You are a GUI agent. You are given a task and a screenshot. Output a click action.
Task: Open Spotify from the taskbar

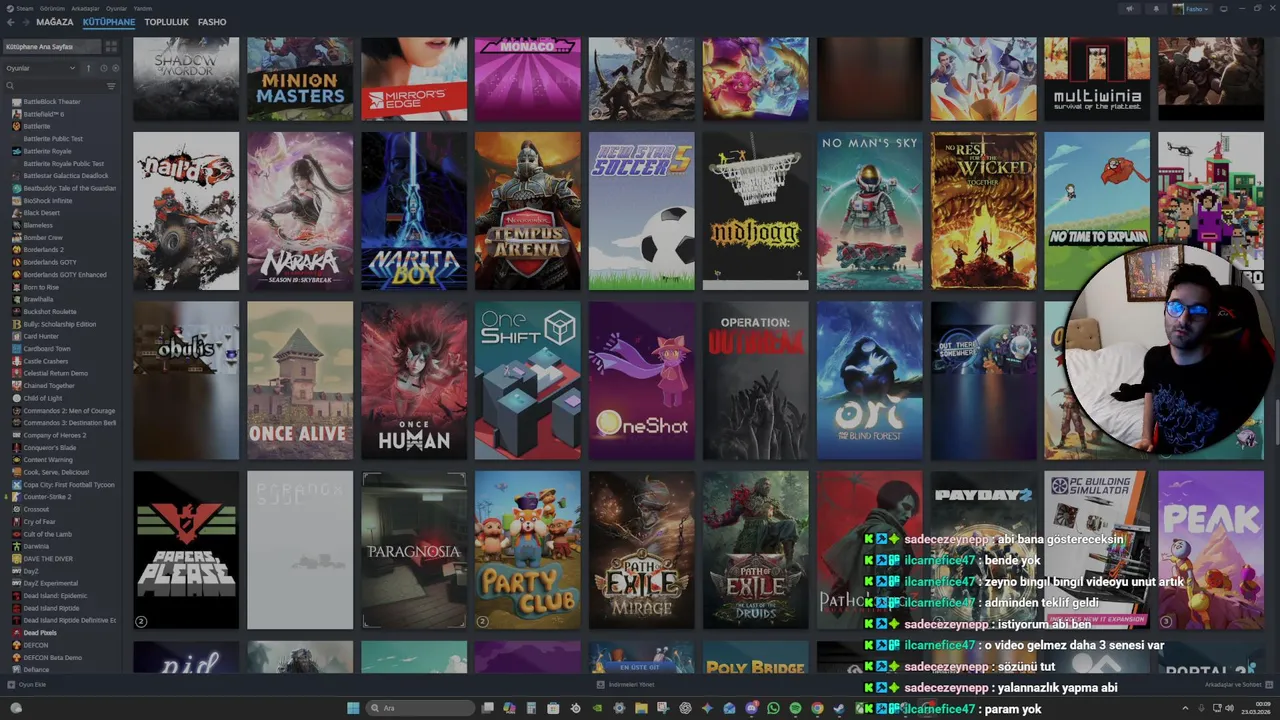[795, 708]
